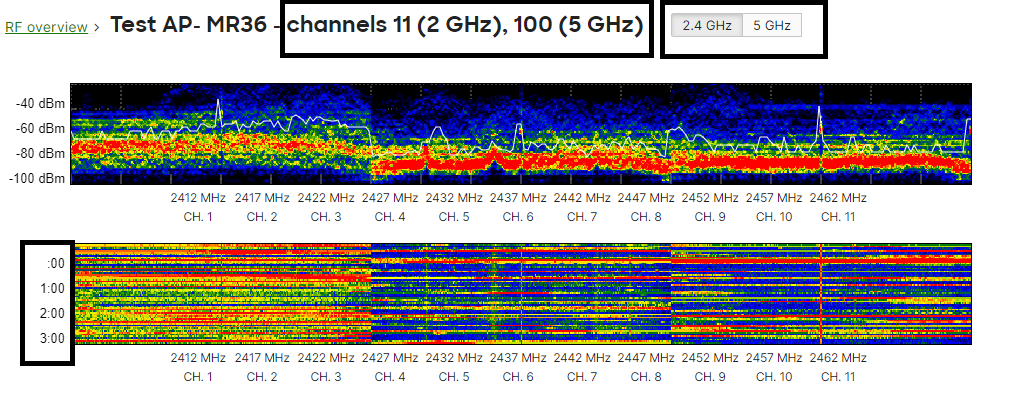This screenshot has width=1011, height=395.
Task: Click CH. 4 label under the waterfall chart
Action: 389,377
